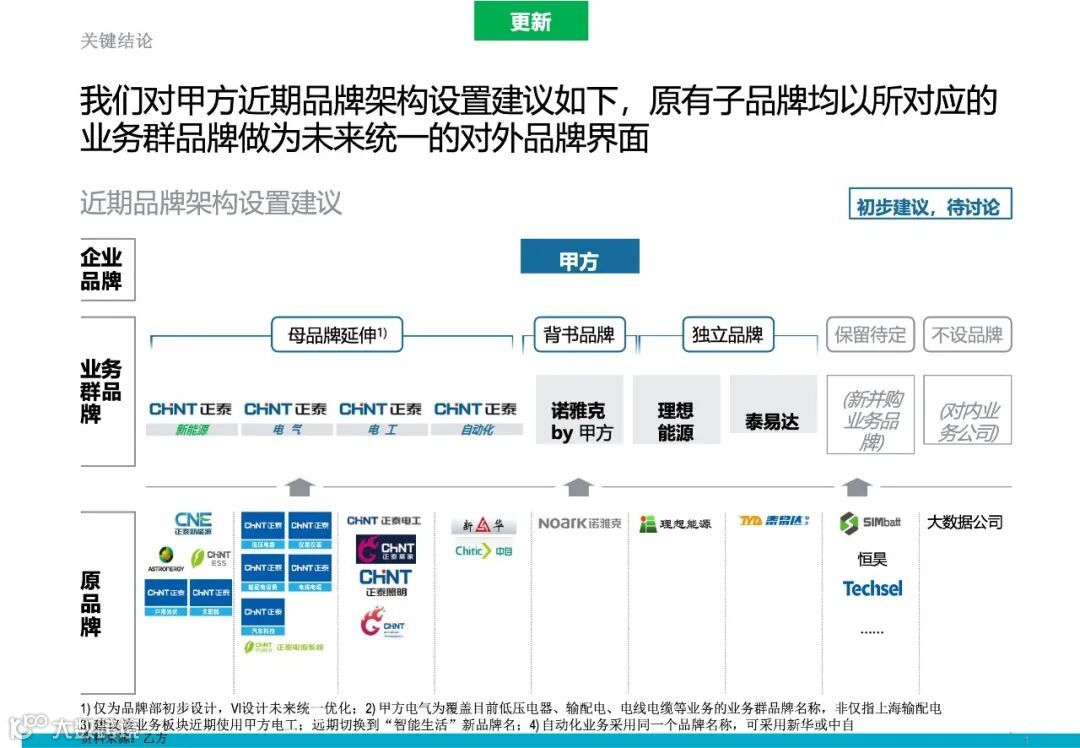Click the grey 不设品牌 label
This screenshot has width=1080, height=748.
click(x=967, y=335)
